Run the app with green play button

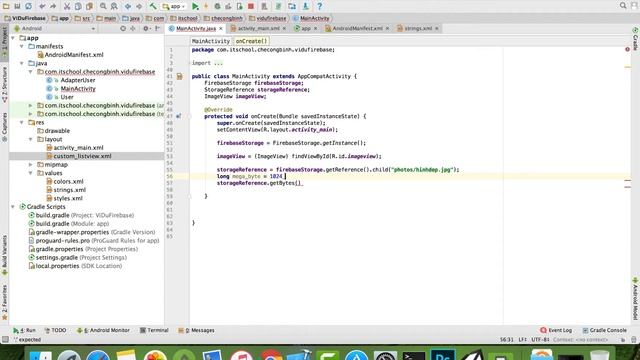195,6
